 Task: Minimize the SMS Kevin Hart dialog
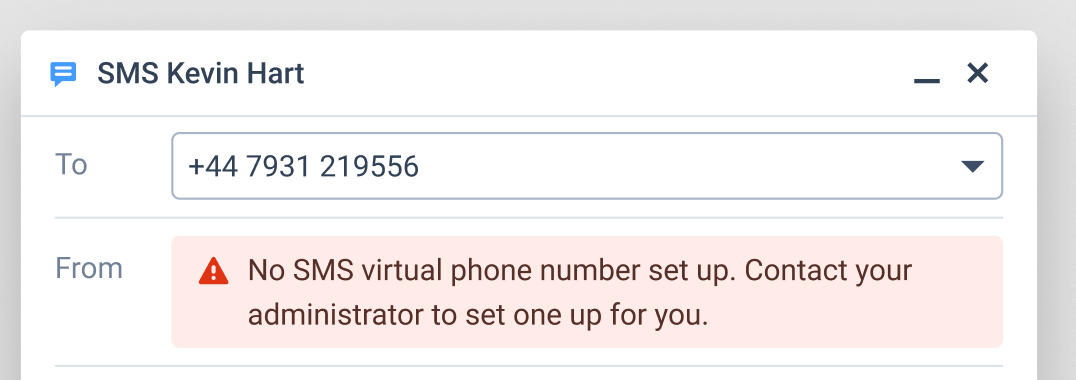click(x=926, y=80)
